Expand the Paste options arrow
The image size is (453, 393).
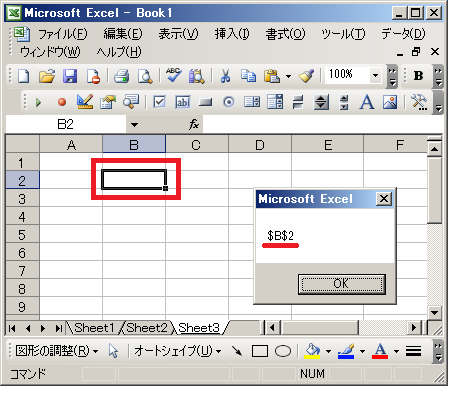[288, 76]
